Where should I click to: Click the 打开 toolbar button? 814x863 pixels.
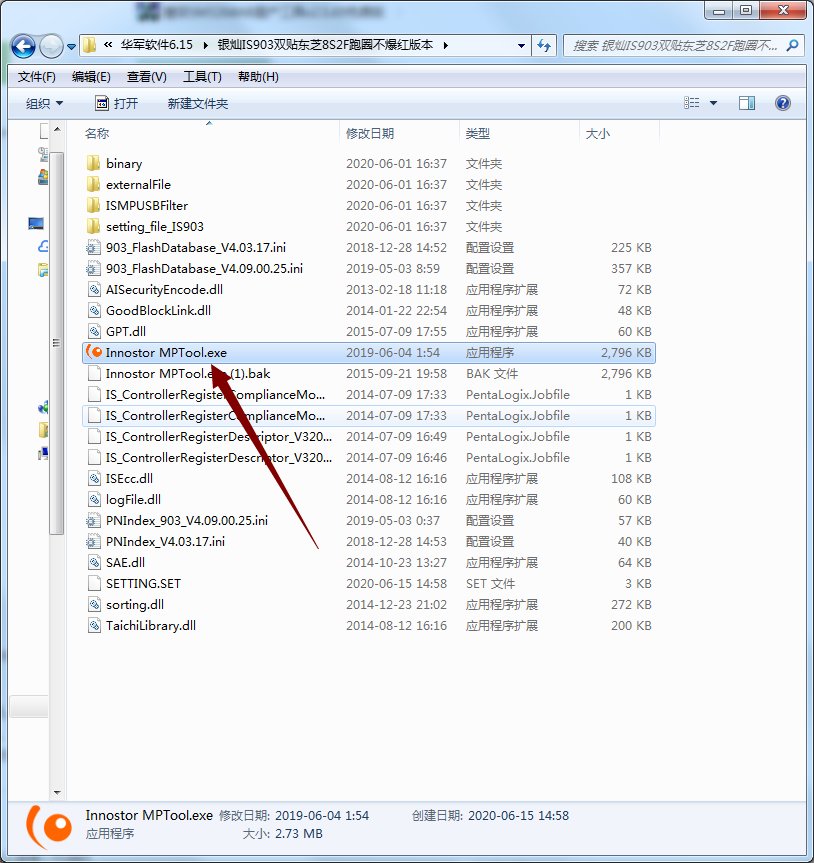pos(117,103)
